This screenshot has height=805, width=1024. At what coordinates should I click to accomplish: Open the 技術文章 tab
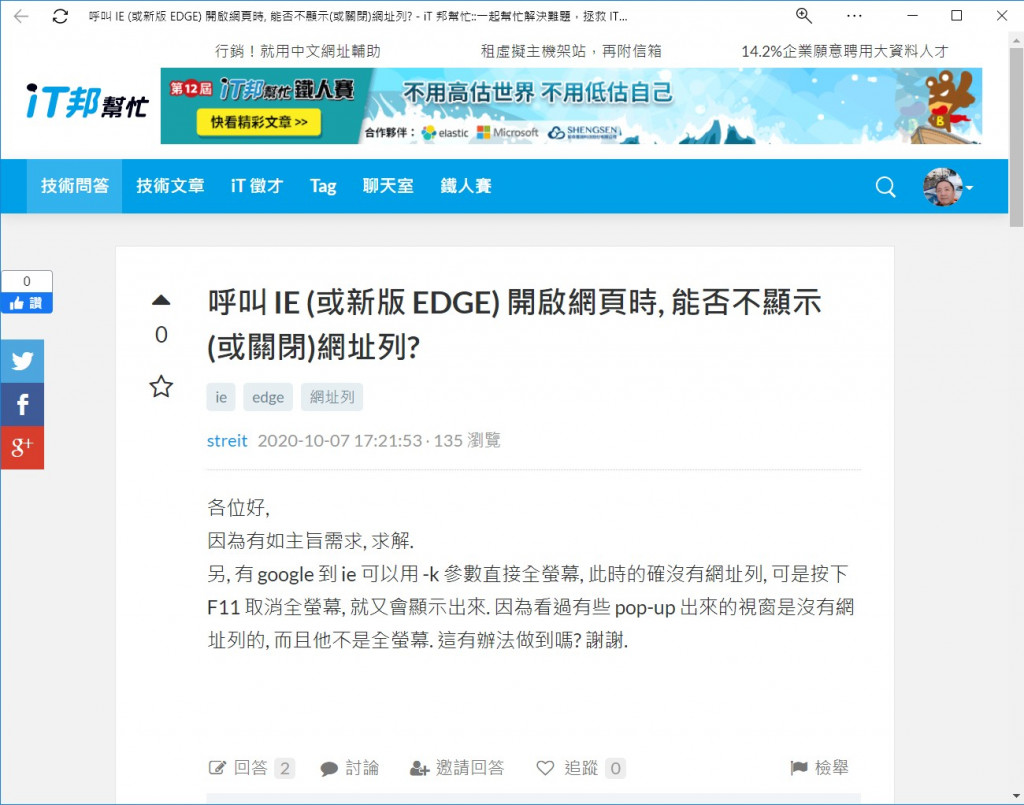pyautogui.click(x=170, y=186)
